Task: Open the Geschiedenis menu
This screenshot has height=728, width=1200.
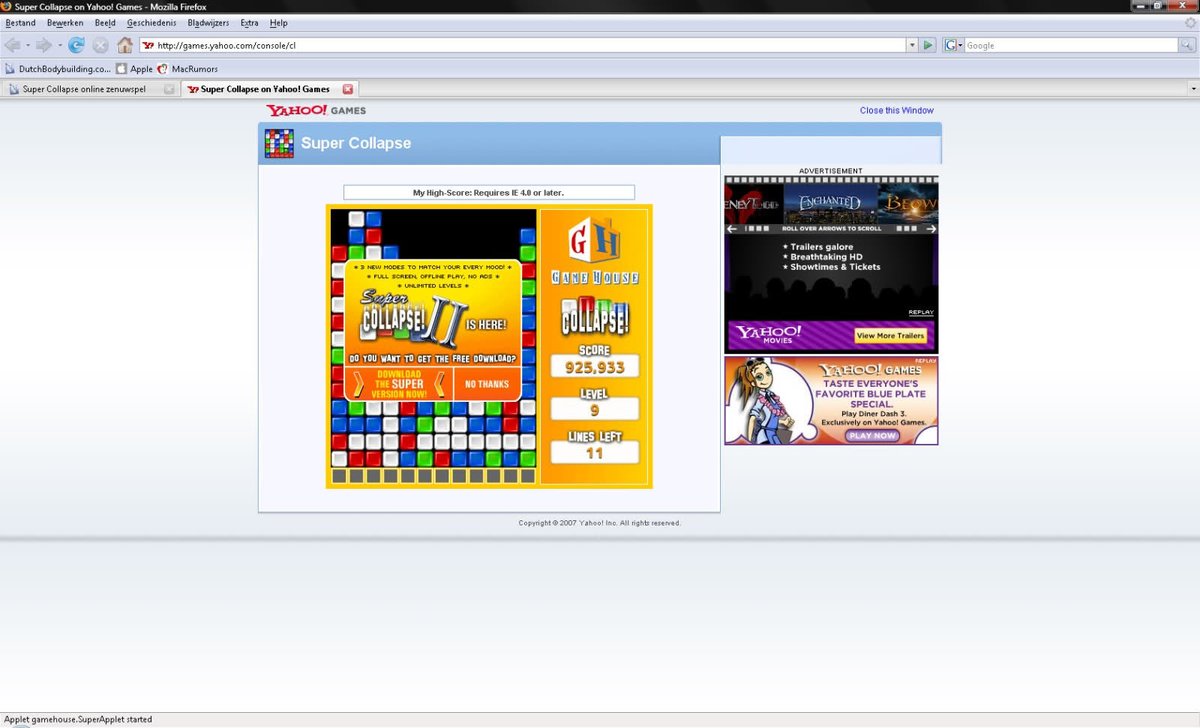Action: (x=151, y=23)
